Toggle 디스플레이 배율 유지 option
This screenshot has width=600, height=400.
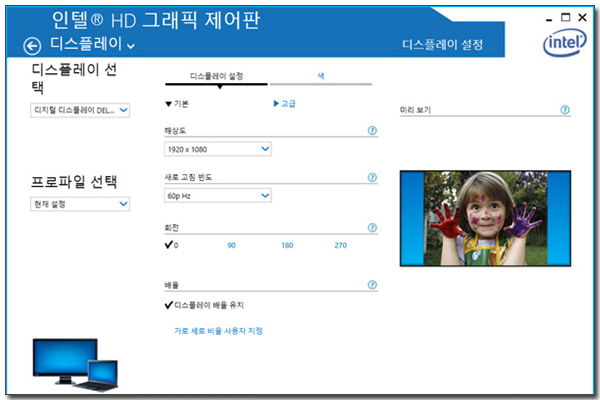204,305
